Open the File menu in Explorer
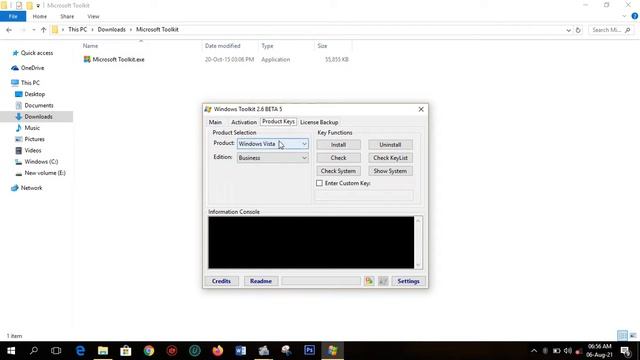This screenshot has width=640, height=360. click(x=13, y=16)
